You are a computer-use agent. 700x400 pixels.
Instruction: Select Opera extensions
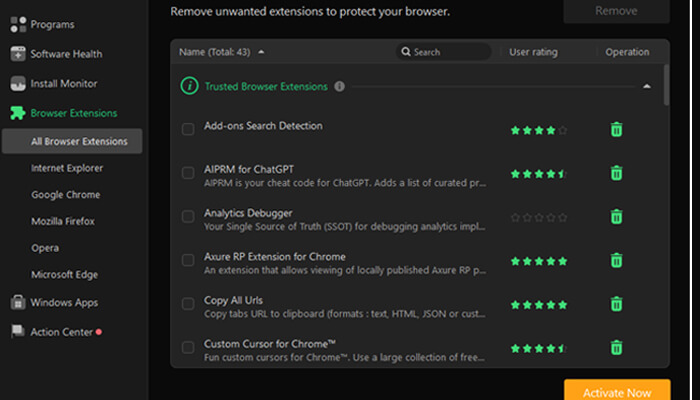45,248
